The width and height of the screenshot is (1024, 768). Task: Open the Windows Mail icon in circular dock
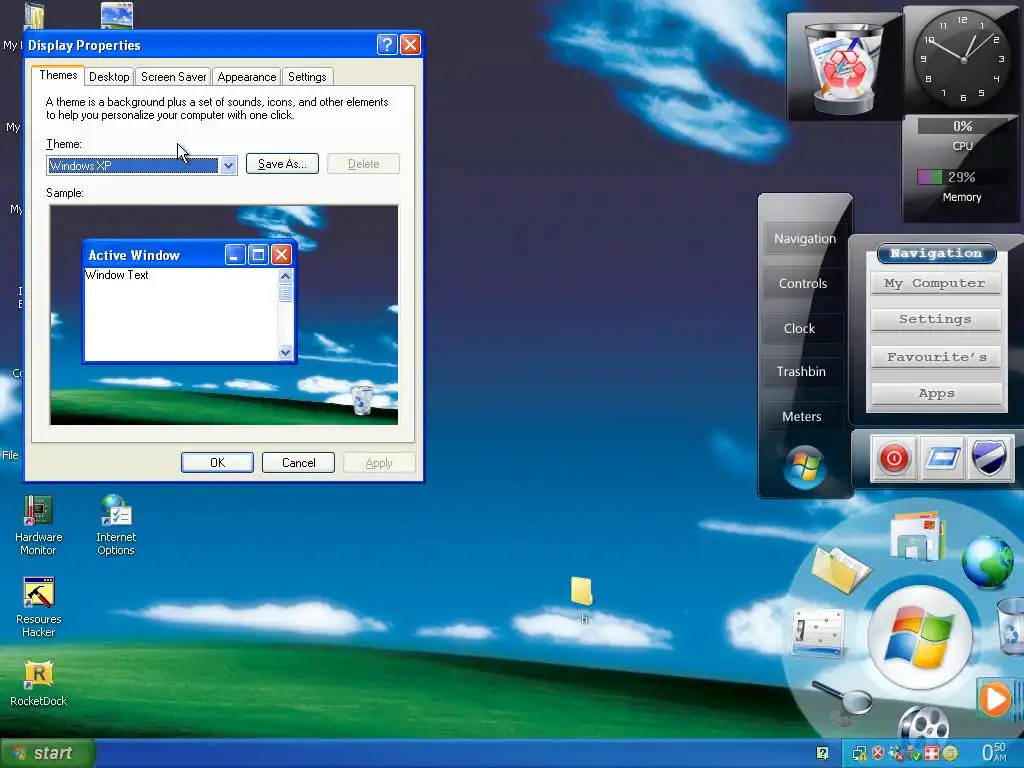coord(918,537)
